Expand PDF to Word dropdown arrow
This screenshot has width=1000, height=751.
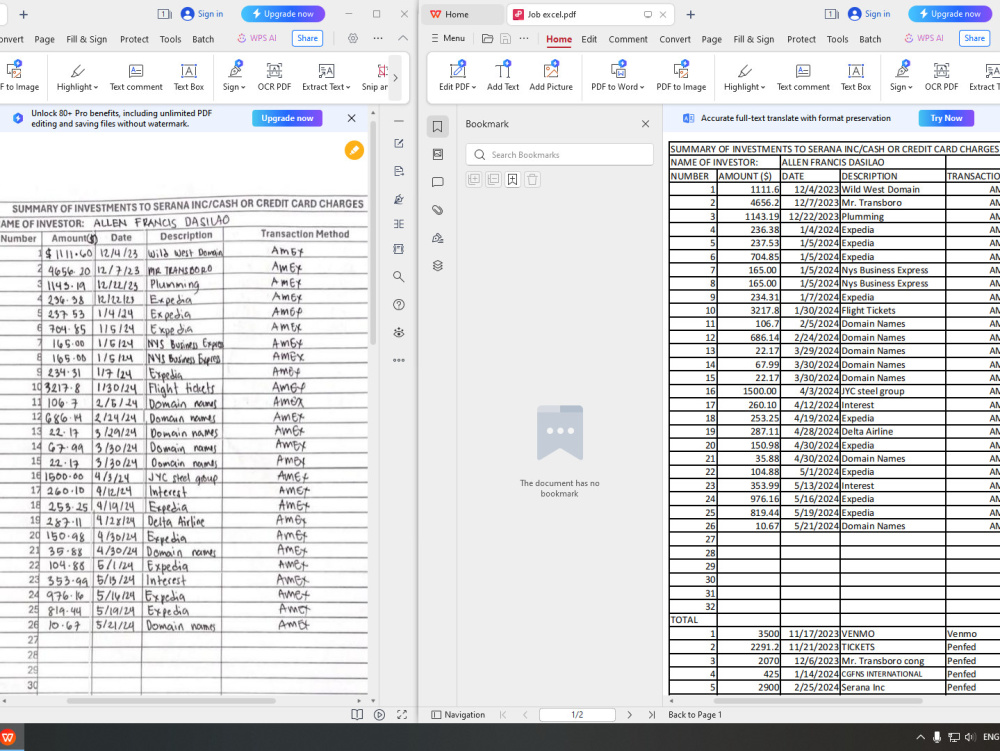(x=642, y=87)
